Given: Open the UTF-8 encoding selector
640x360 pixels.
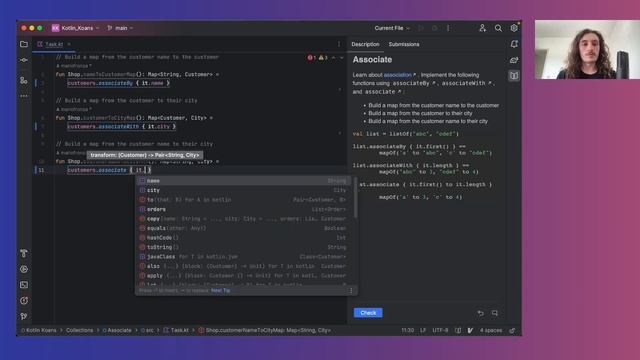Looking at the screenshot, I should coord(440,331).
